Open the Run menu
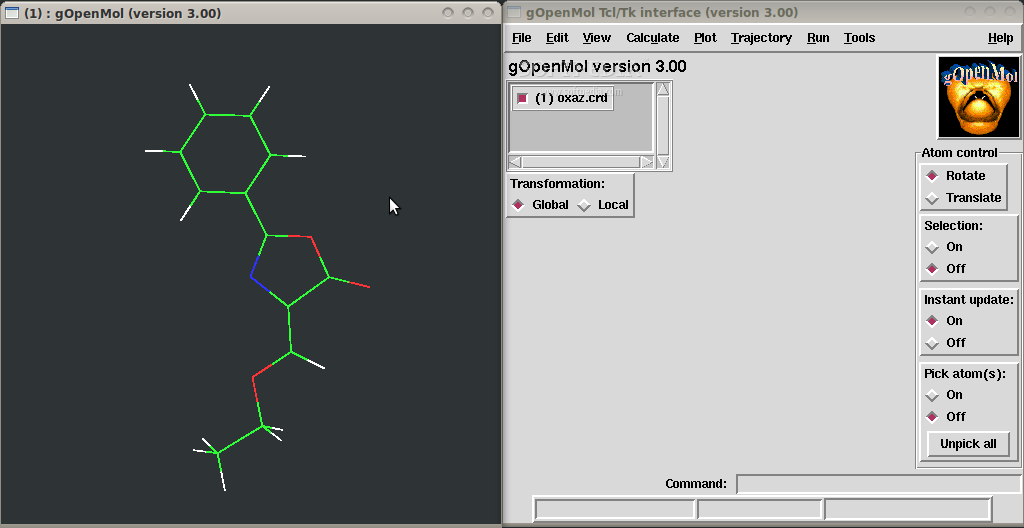This screenshot has width=1024, height=528. coord(818,38)
